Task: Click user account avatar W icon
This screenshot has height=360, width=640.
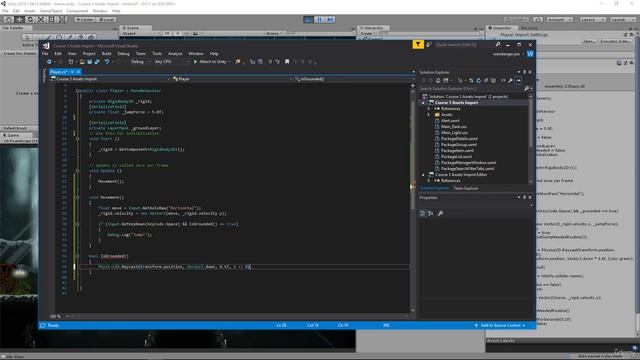Action: [x=530, y=54]
